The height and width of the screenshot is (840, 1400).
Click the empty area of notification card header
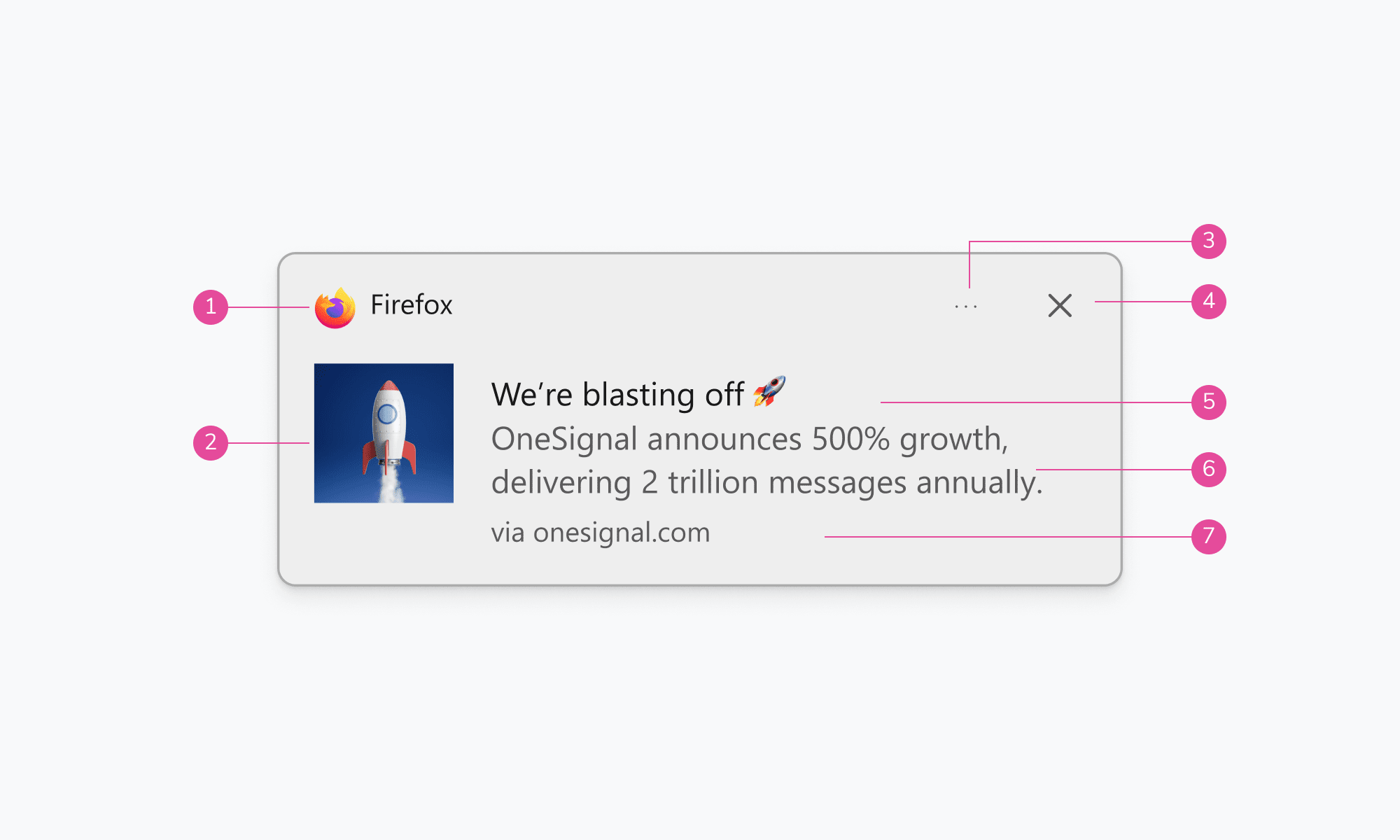(700, 305)
